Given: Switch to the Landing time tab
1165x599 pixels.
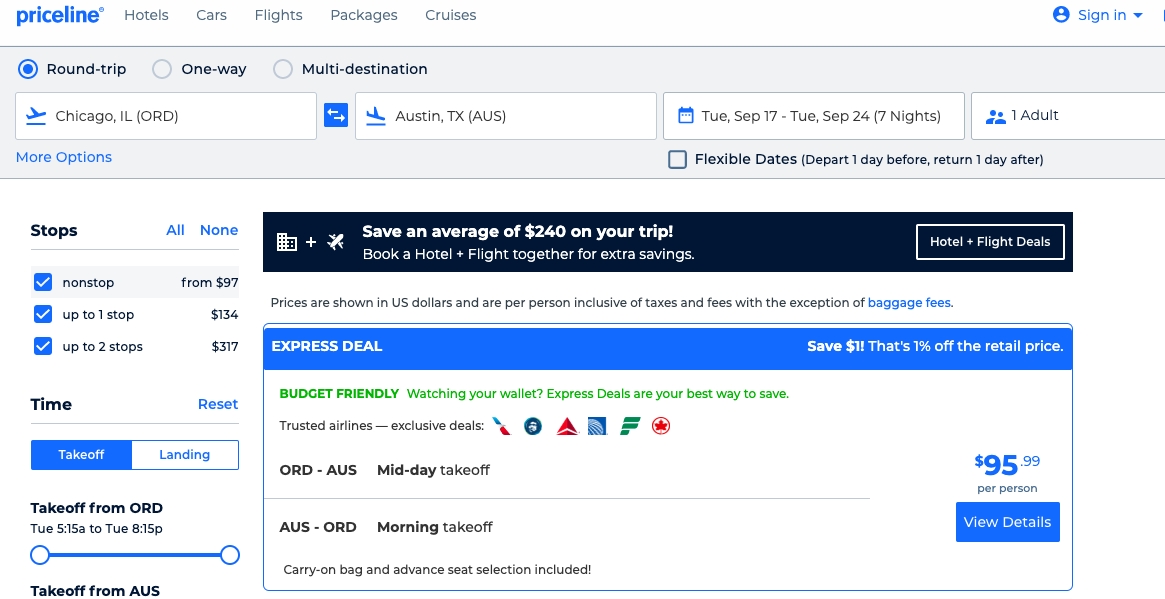Looking at the screenshot, I should point(185,455).
